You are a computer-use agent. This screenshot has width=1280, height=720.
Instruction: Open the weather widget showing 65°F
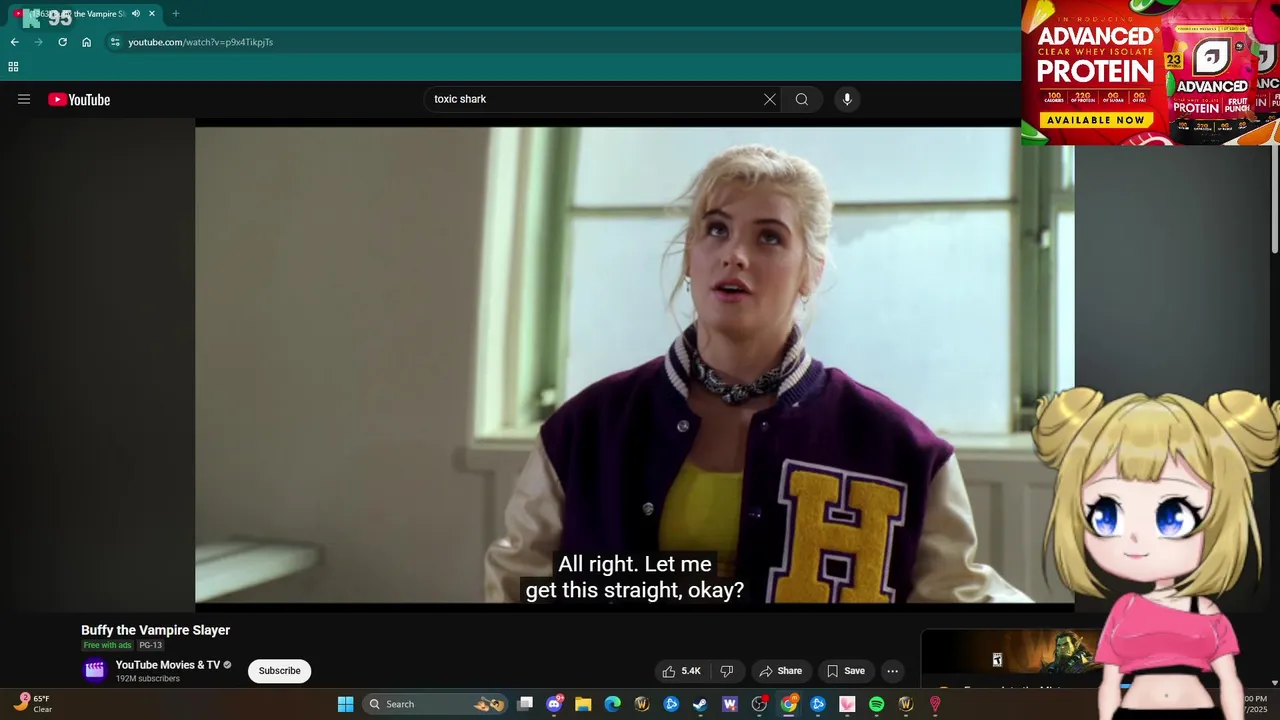33,704
